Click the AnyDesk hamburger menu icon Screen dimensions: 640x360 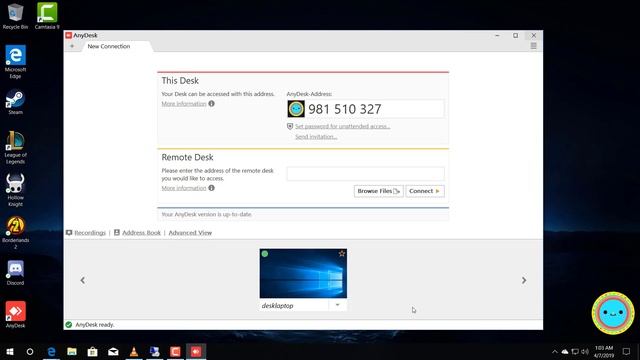(x=533, y=46)
